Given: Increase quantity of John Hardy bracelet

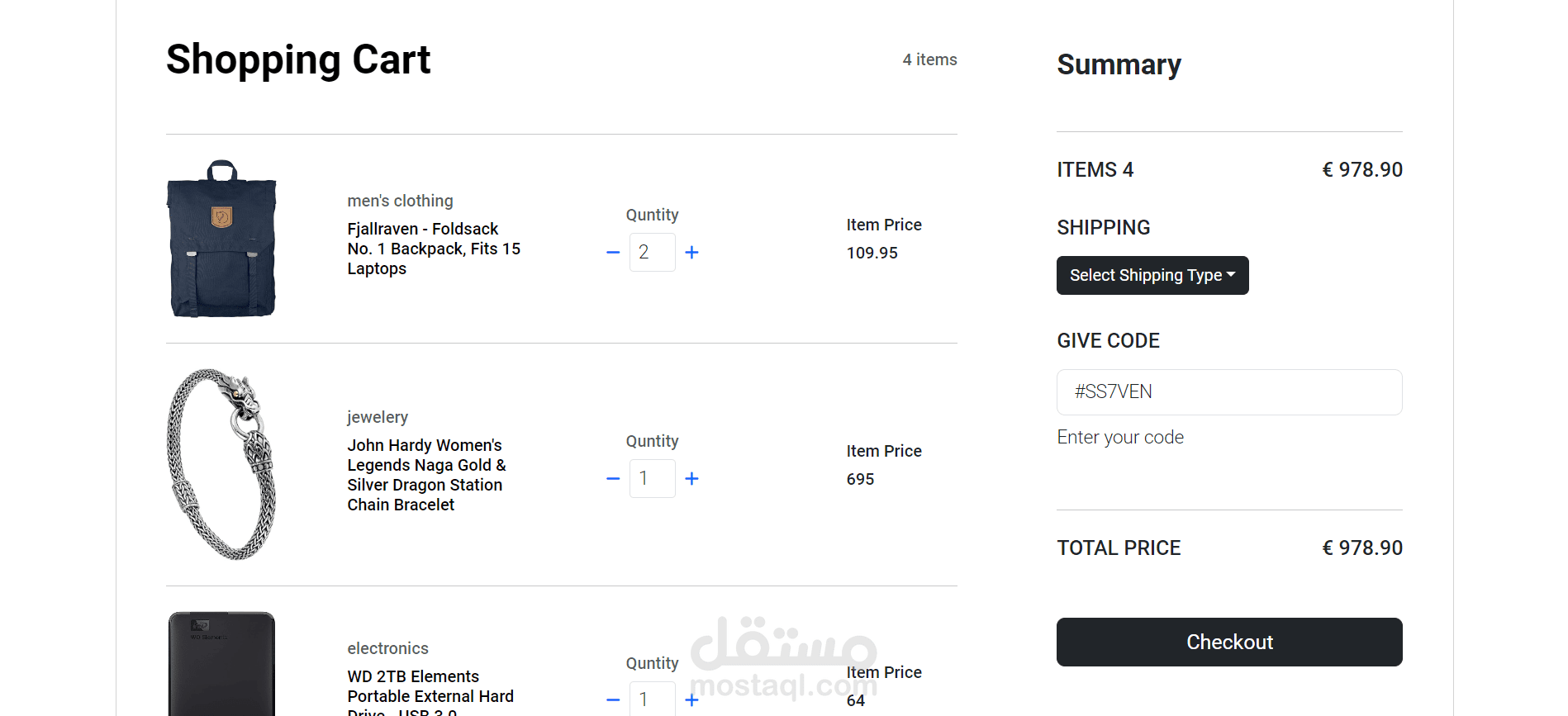Looking at the screenshot, I should [x=692, y=478].
